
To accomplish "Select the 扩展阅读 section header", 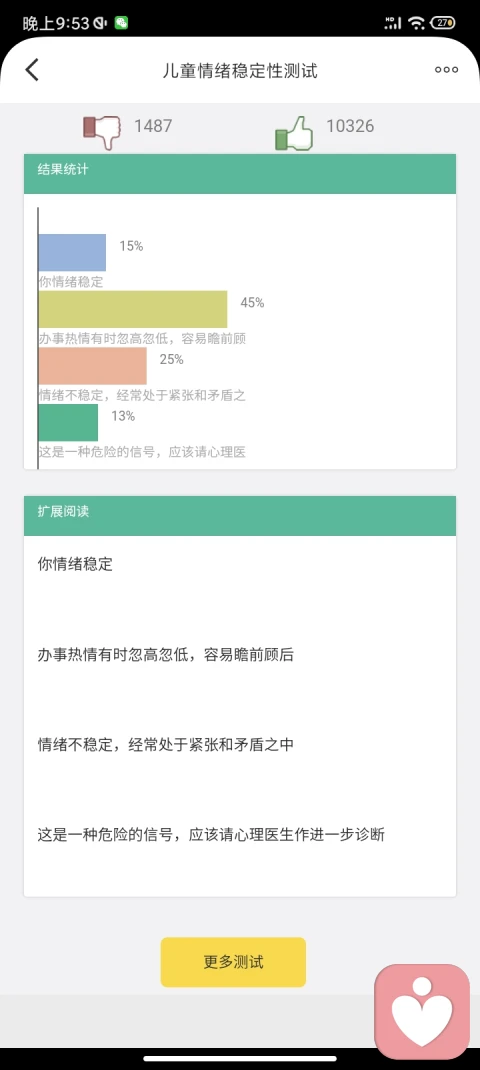I will coord(240,515).
